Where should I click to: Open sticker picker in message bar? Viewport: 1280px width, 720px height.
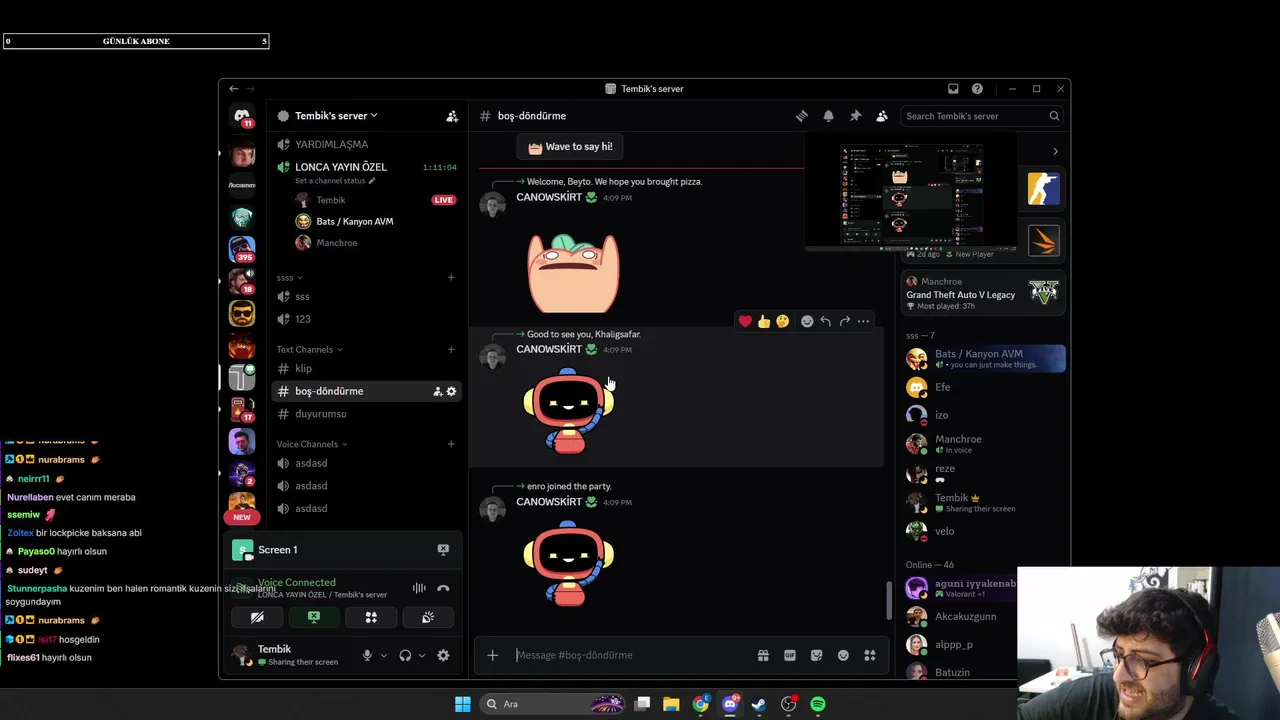pos(816,655)
